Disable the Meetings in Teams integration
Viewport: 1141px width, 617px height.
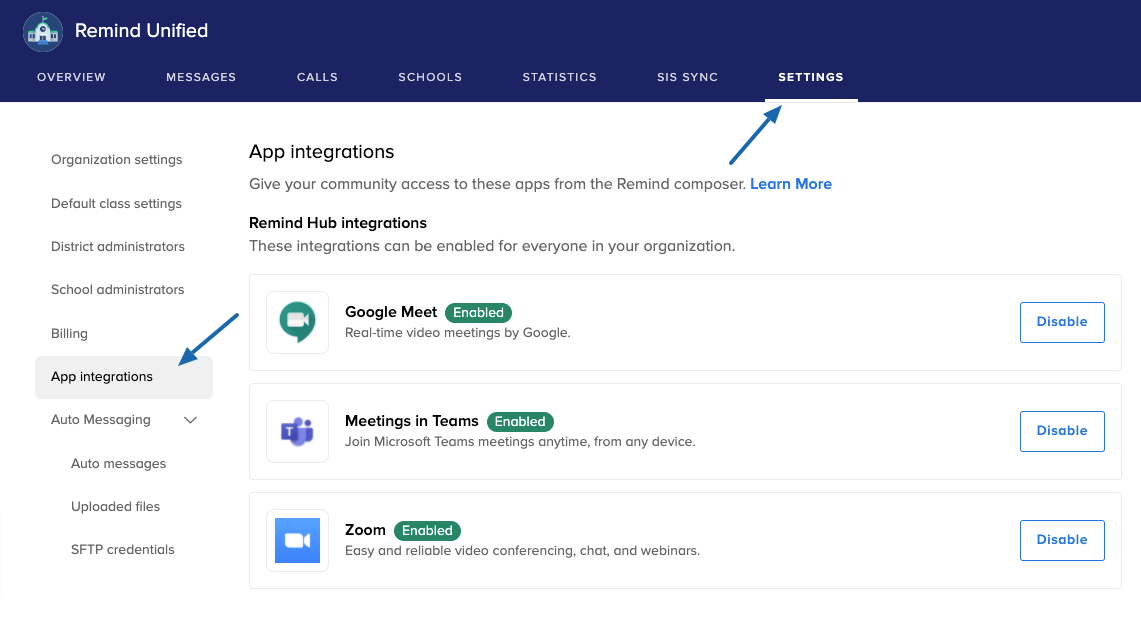coord(1061,431)
